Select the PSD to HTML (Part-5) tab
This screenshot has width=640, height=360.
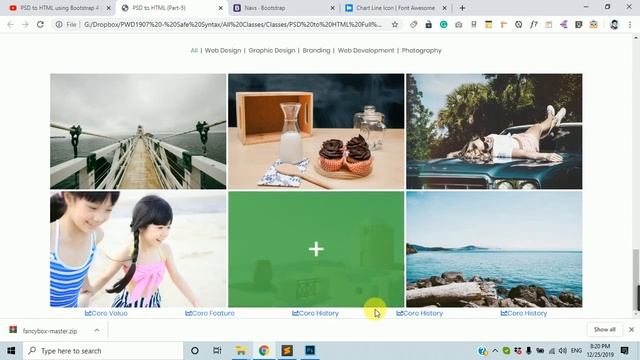pyautogui.click(x=171, y=8)
